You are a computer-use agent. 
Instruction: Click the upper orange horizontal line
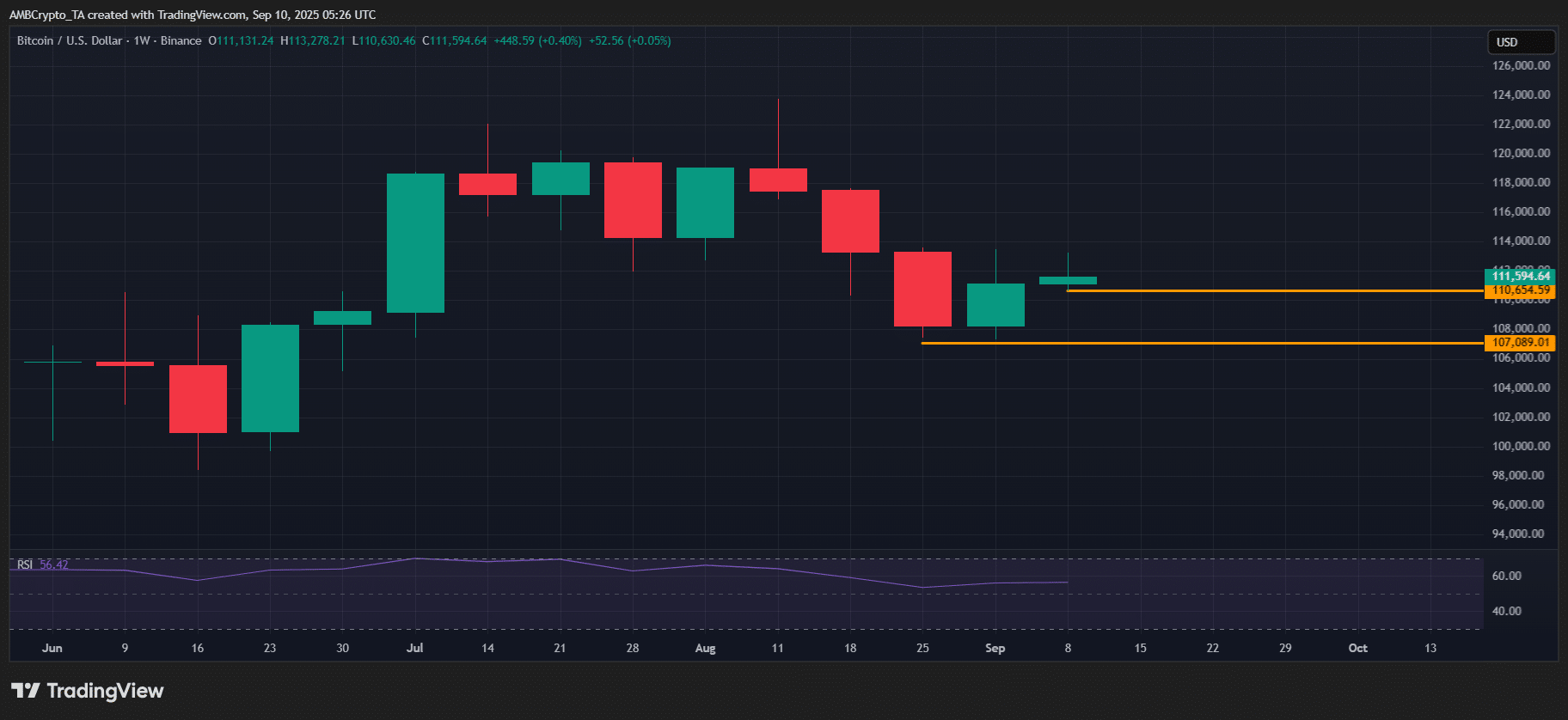click(x=1272, y=291)
